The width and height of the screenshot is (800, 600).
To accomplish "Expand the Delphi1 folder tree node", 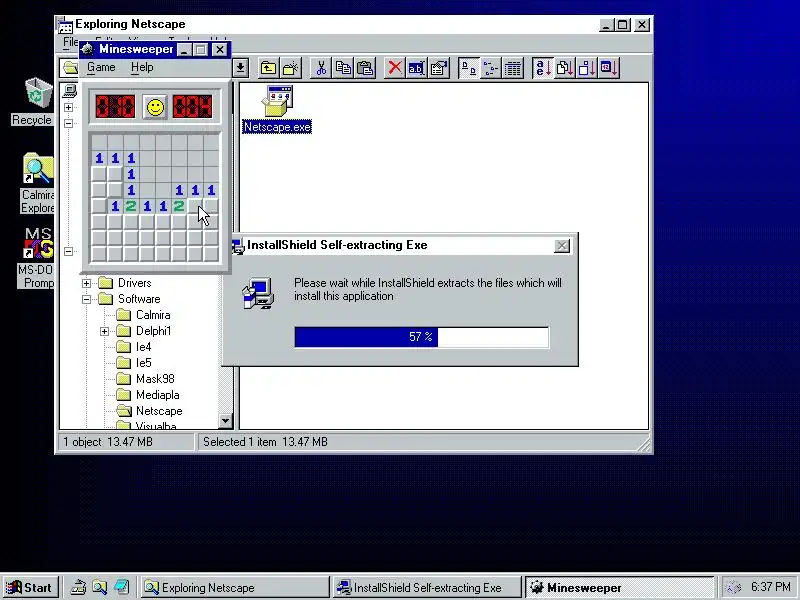I will click(104, 331).
